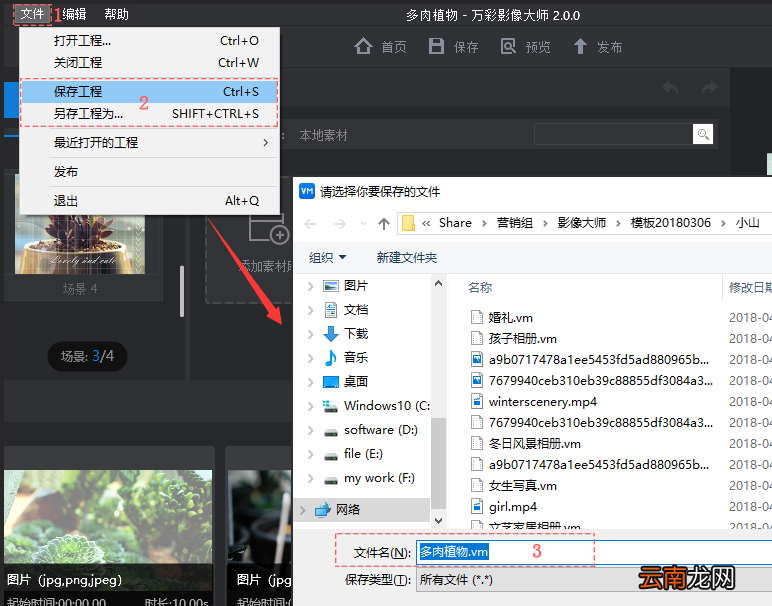This screenshot has height=606, width=772.
Task: Select file winterscenery.mp4
Action: [x=543, y=402]
